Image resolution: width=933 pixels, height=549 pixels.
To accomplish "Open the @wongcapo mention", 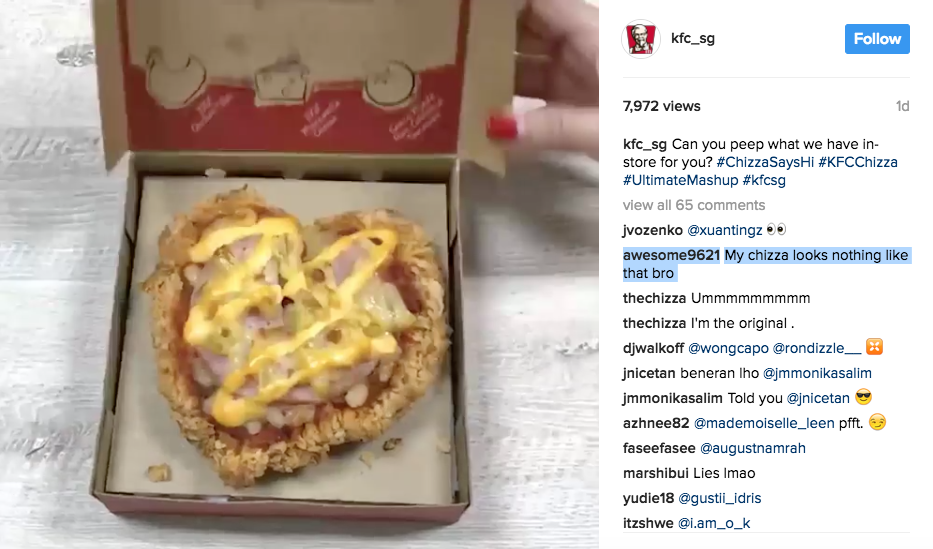I will [728, 348].
